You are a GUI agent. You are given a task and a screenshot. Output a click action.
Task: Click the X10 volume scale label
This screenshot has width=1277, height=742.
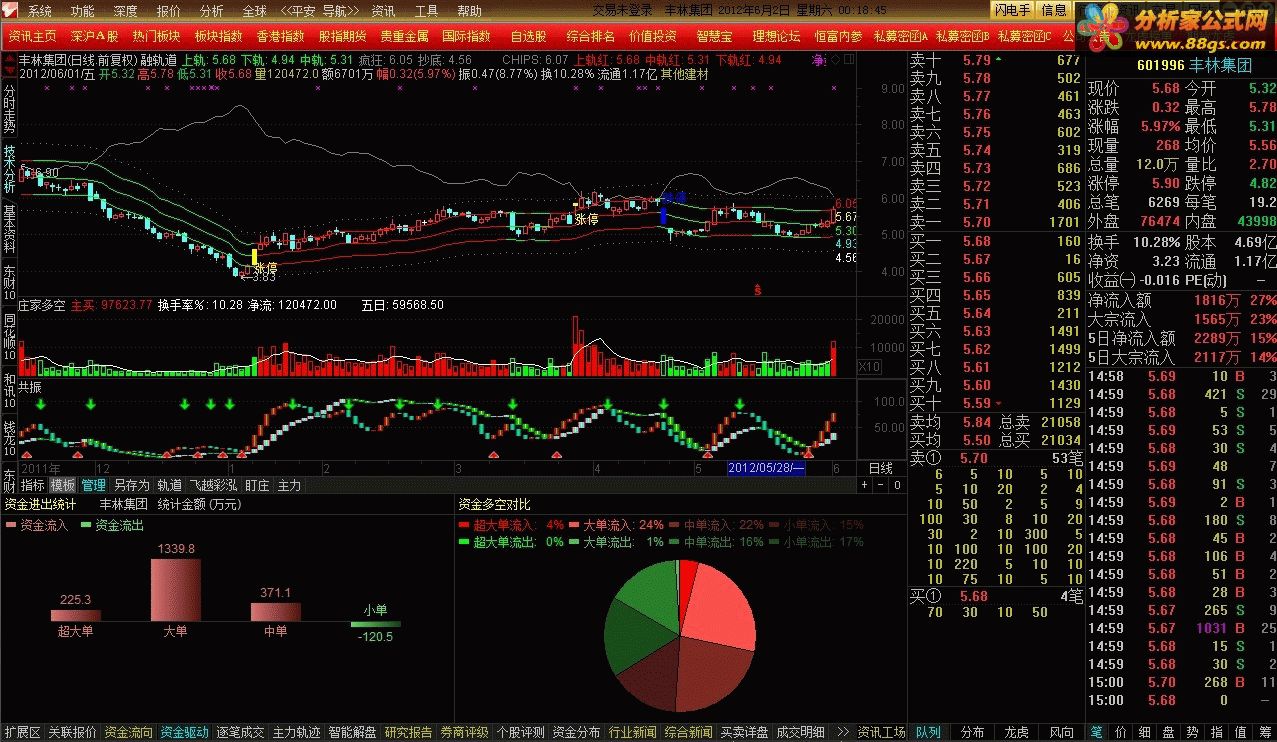[x=870, y=367]
